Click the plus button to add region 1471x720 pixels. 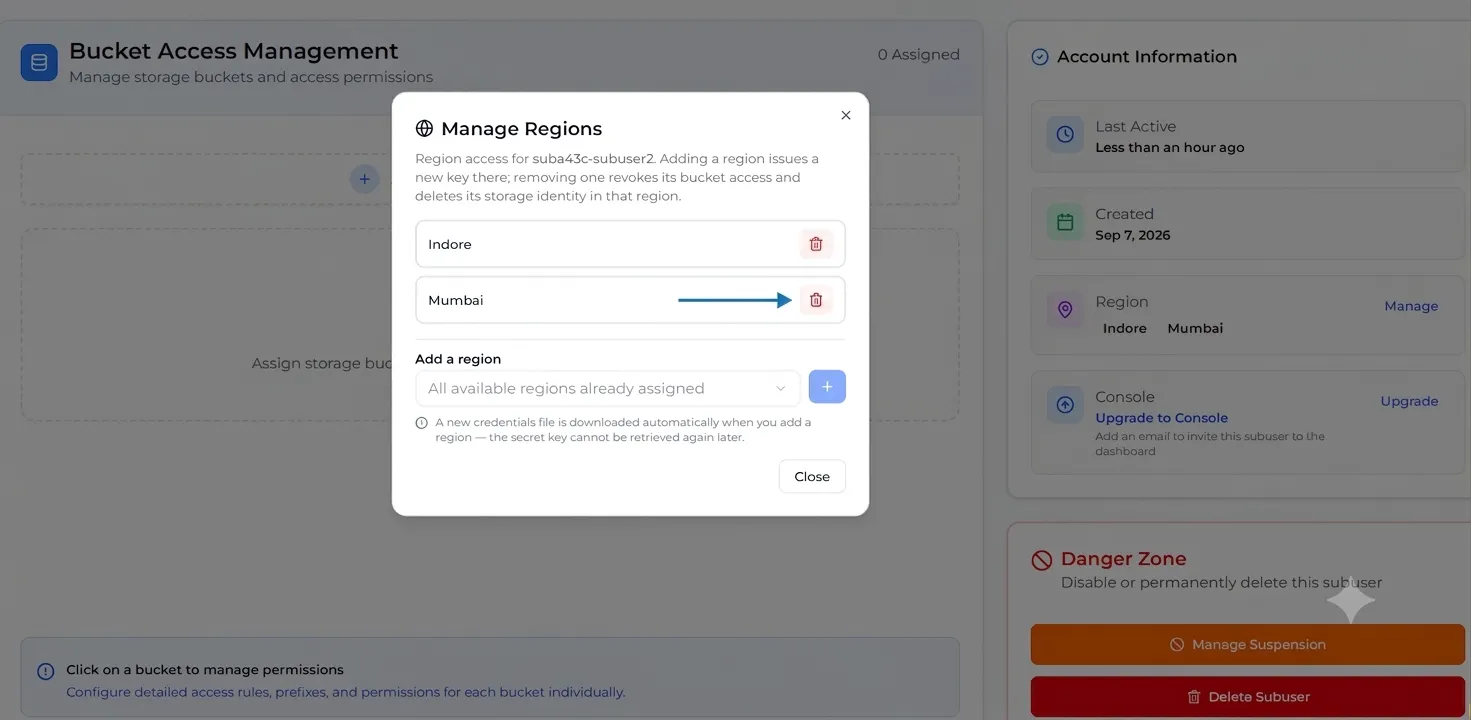(827, 387)
